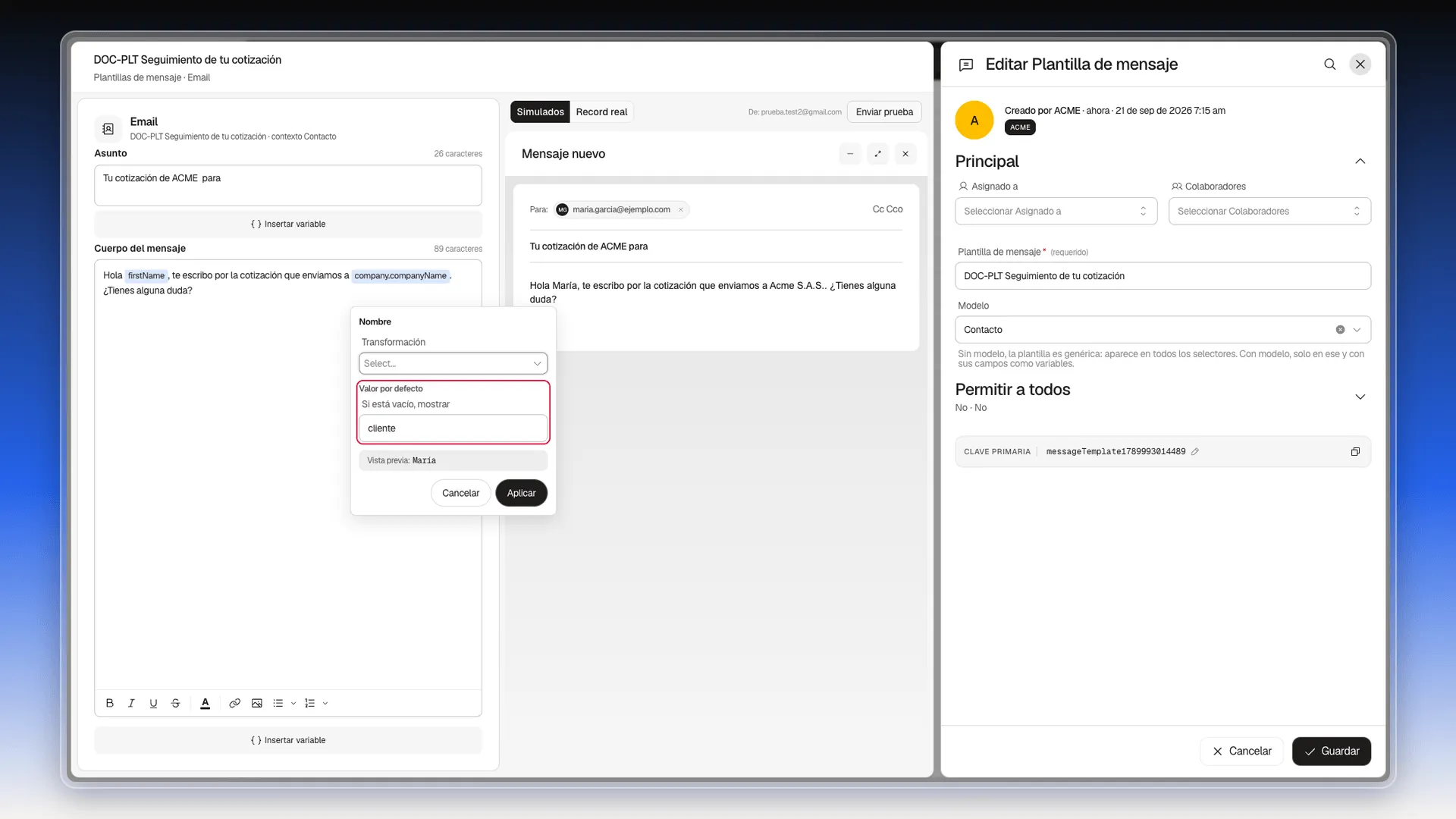Switch to Record real tab
Image resolution: width=1456 pixels, height=819 pixels.
click(601, 111)
